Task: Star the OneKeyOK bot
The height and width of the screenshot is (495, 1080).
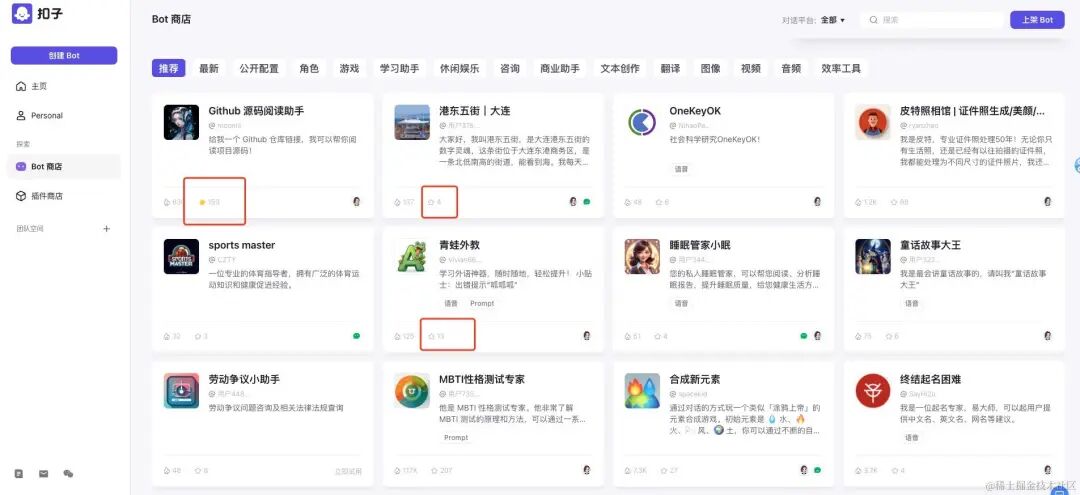Action: point(658,202)
